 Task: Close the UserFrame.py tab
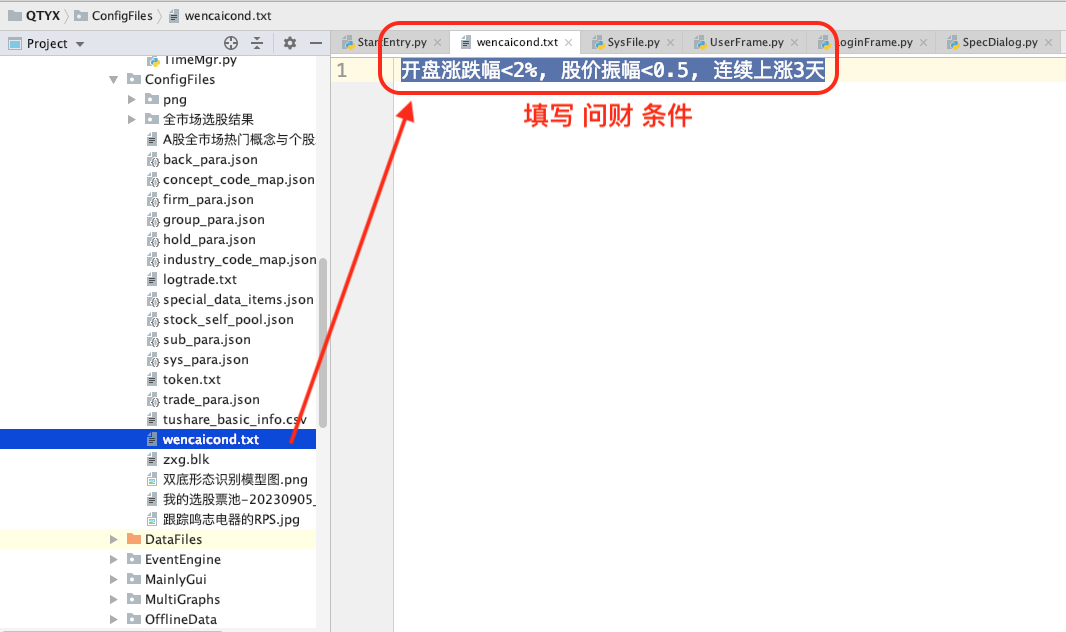[794, 42]
